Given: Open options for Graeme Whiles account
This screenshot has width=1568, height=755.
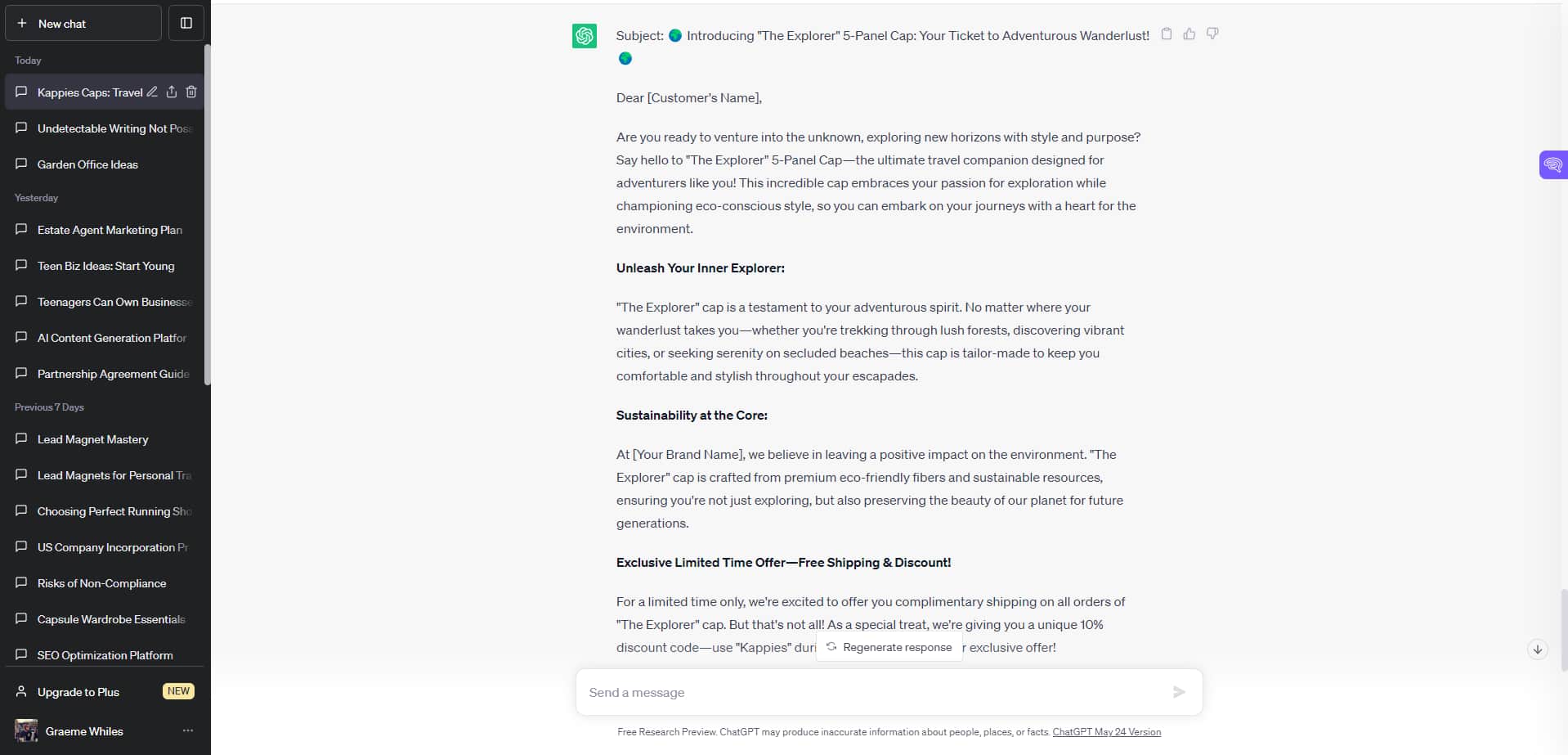Looking at the screenshot, I should click(187, 730).
